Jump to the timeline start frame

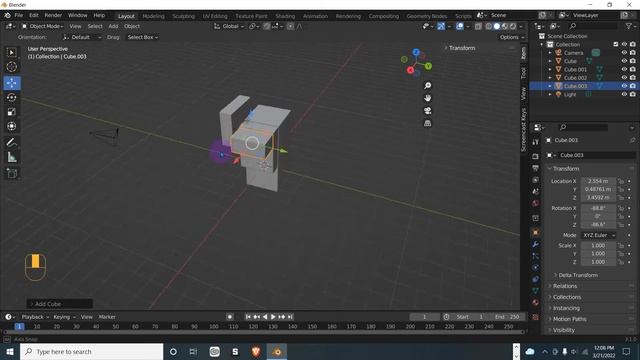click(248, 317)
